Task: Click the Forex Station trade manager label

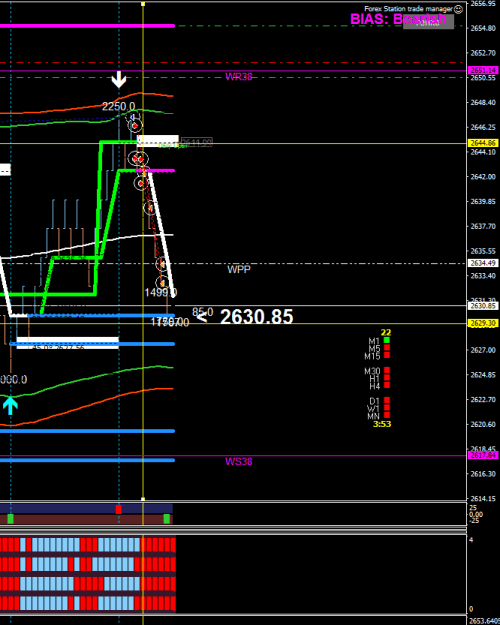Action: click(408, 9)
